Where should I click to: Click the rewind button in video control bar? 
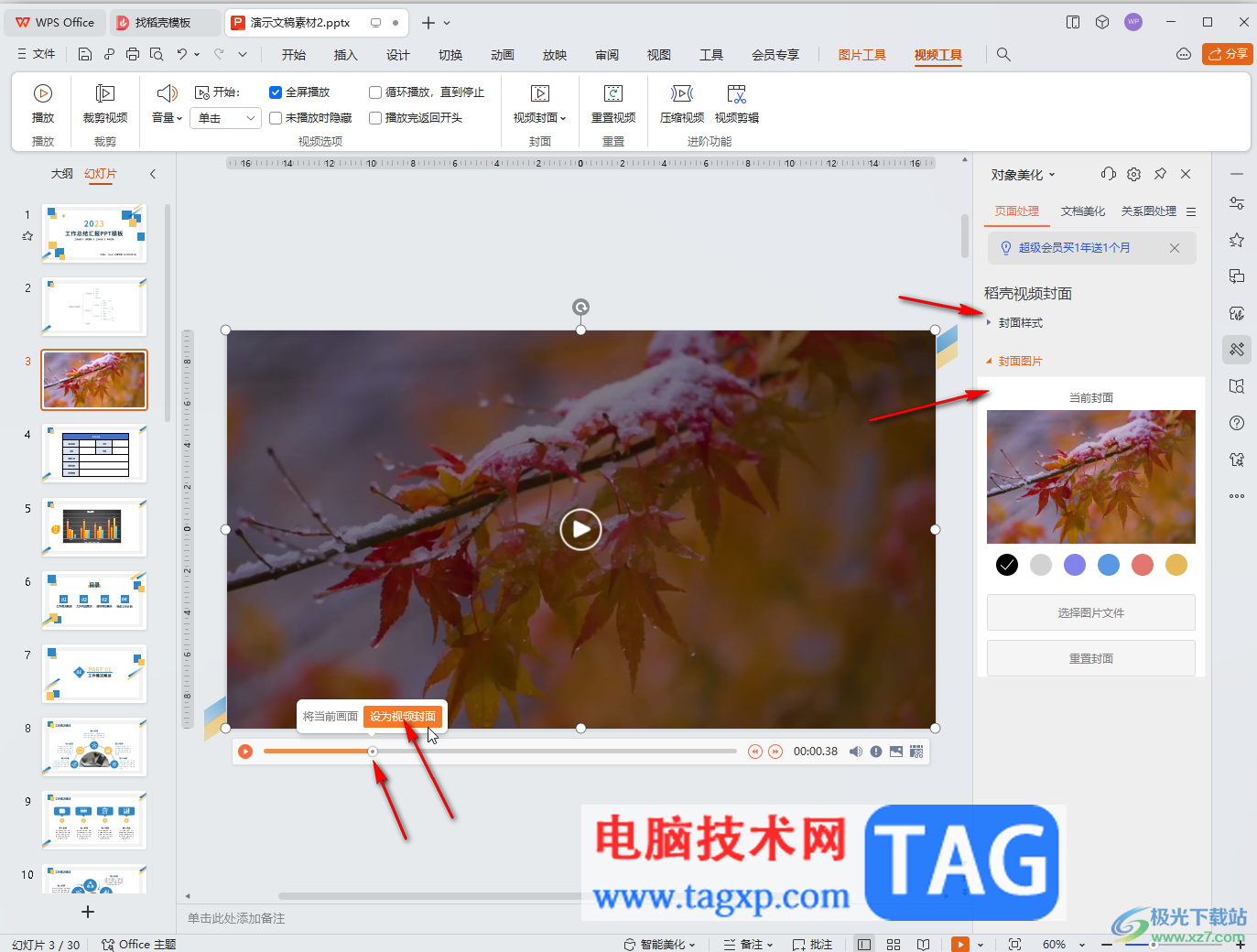[x=754, y=752]
